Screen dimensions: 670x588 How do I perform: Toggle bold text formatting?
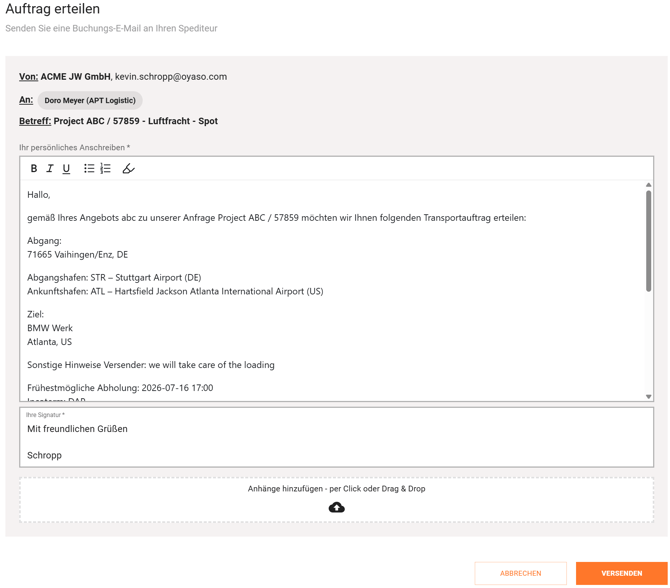(34, 169)
